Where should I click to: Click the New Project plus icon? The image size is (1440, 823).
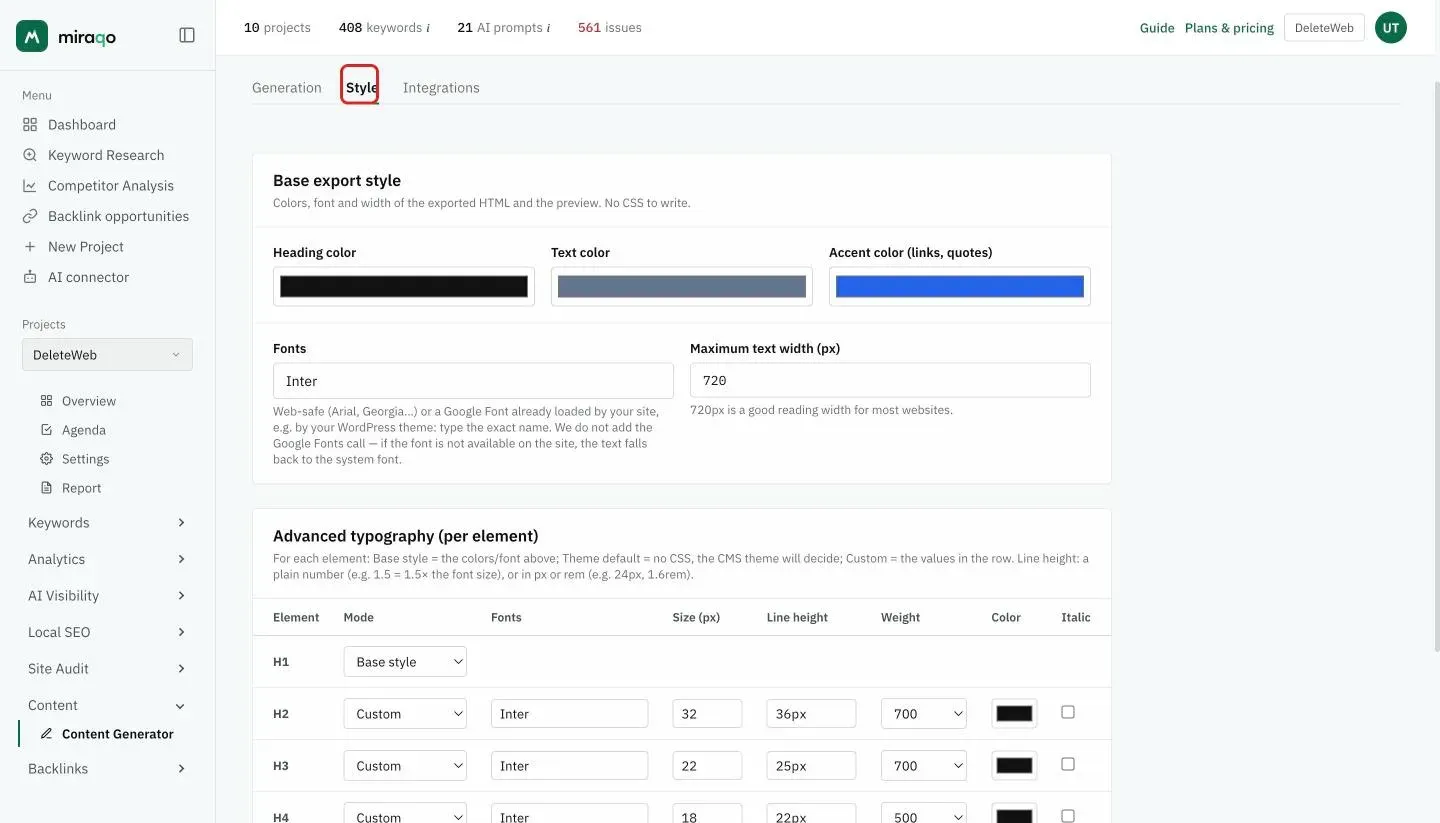[30, 247]
